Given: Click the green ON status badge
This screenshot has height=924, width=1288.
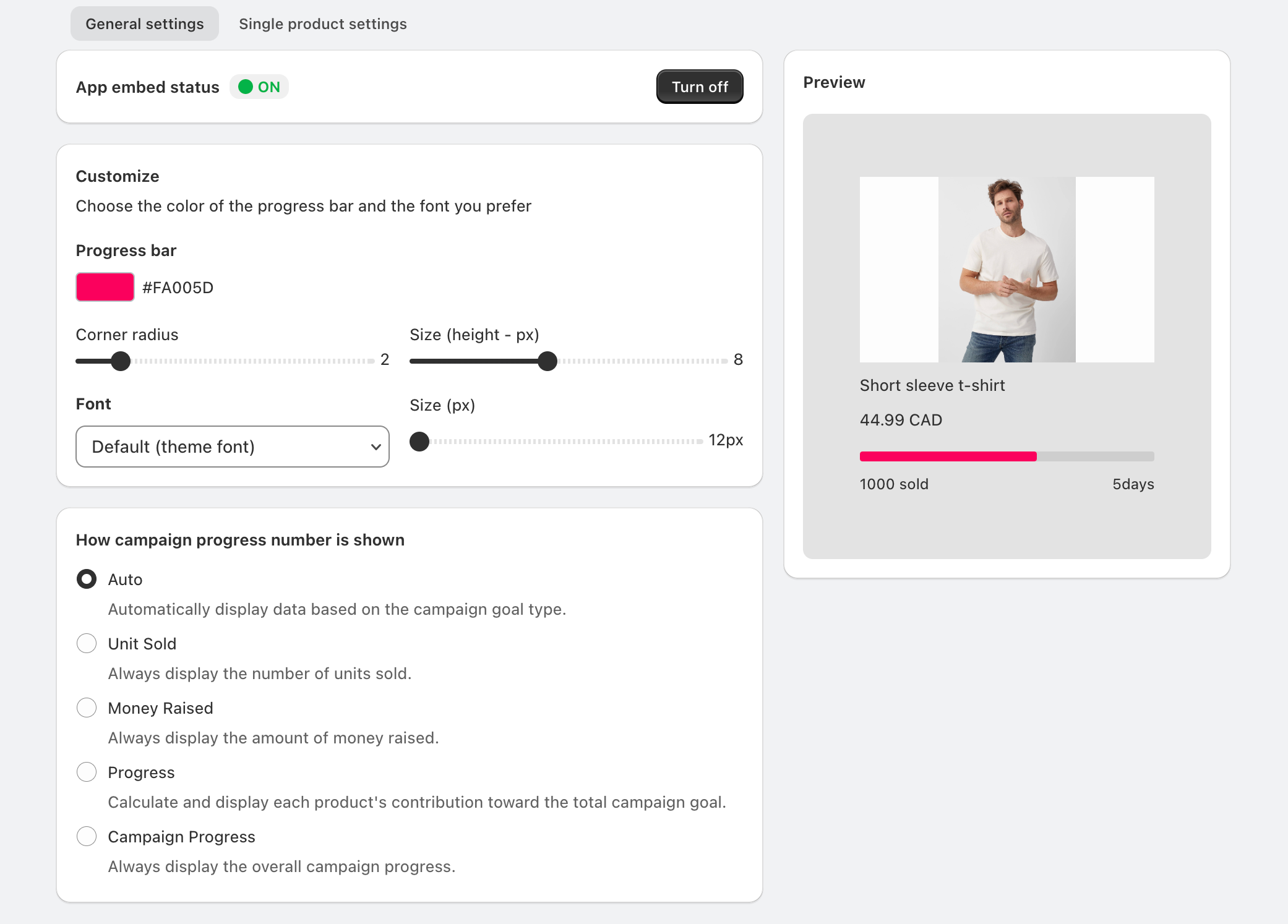Looking at the screenshot, I should pos(259,87).
